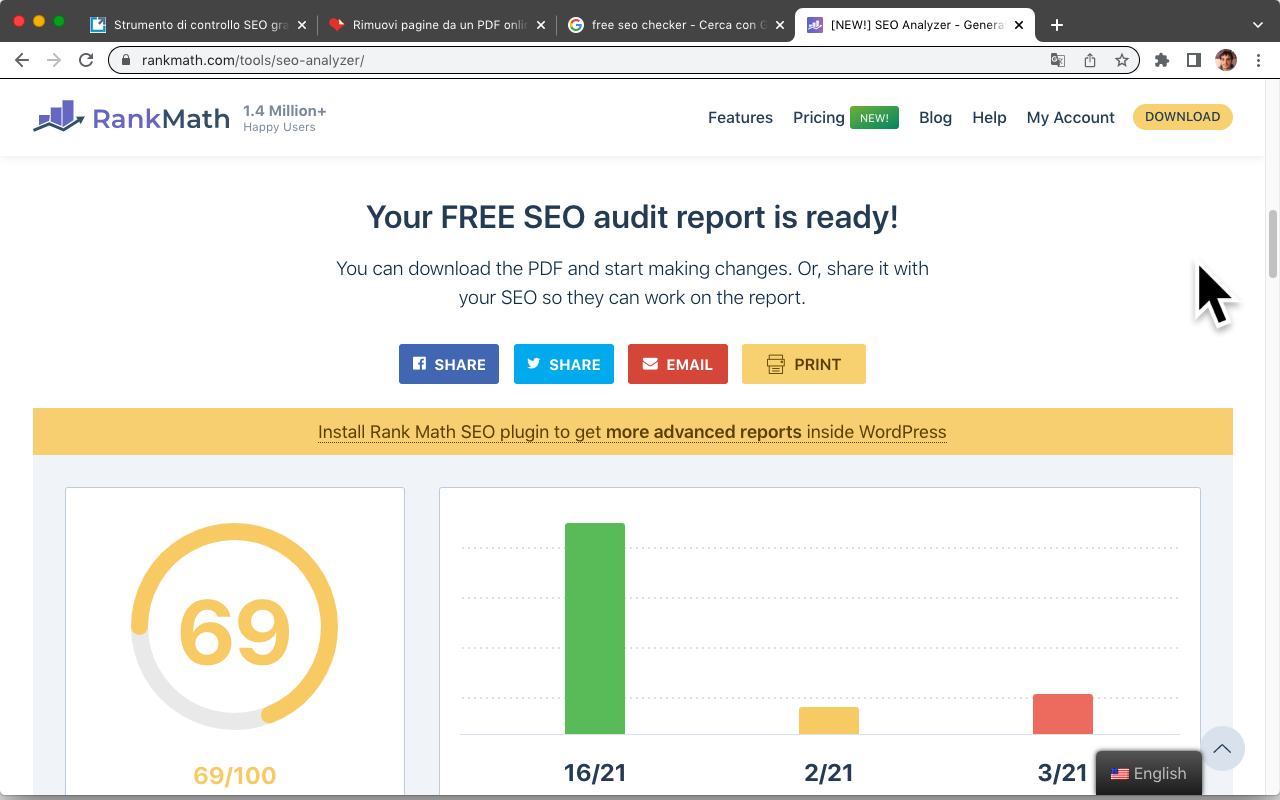1280x800 pixels.
Task: Open the Google Translate page icon
Action: click(x=1058, y=60)
